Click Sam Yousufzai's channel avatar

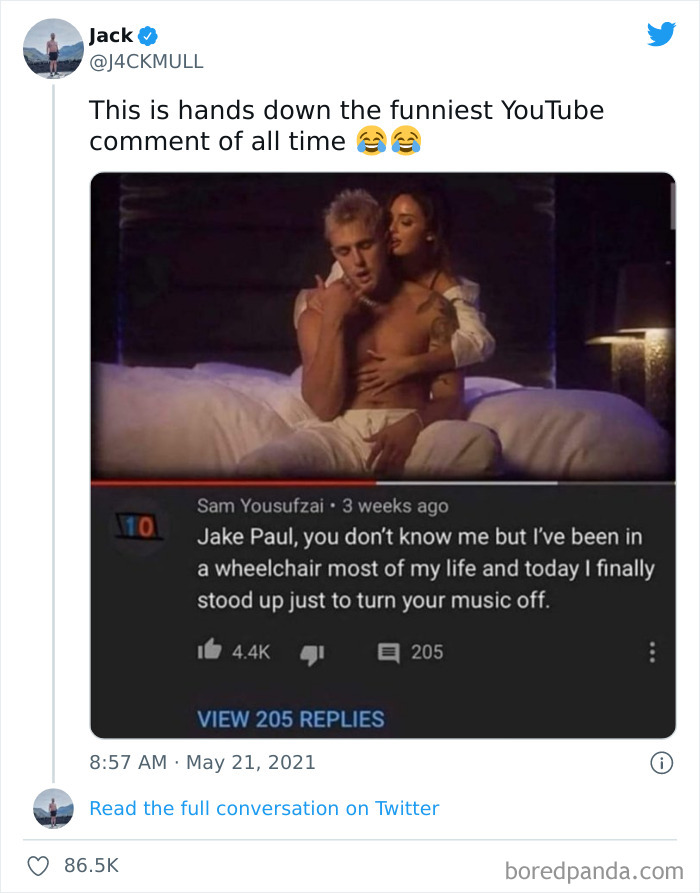pyautogui.click(x=139, y=526)
